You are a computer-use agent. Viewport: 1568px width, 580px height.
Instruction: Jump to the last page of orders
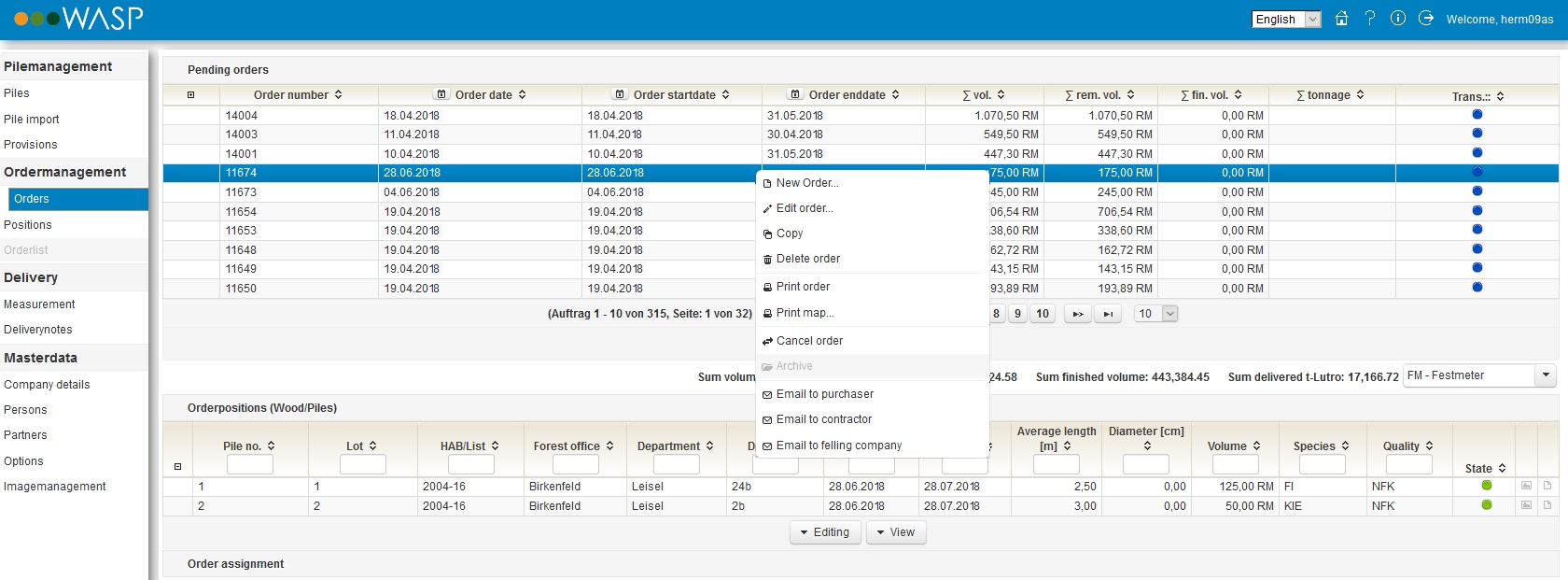click(1108, 314)
